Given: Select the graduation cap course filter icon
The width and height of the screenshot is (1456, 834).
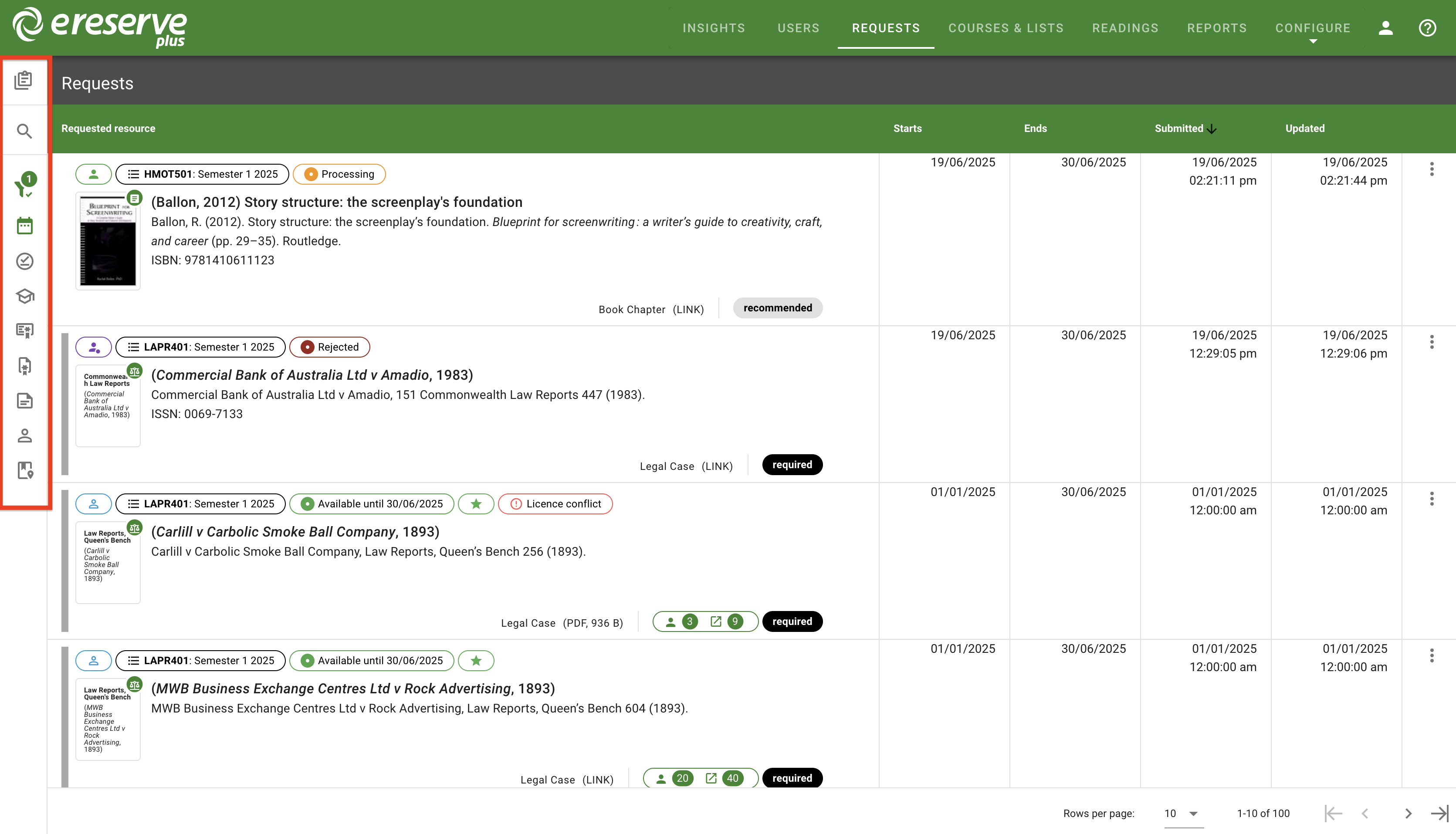Looking at the screenshot, I should point(25,296).
